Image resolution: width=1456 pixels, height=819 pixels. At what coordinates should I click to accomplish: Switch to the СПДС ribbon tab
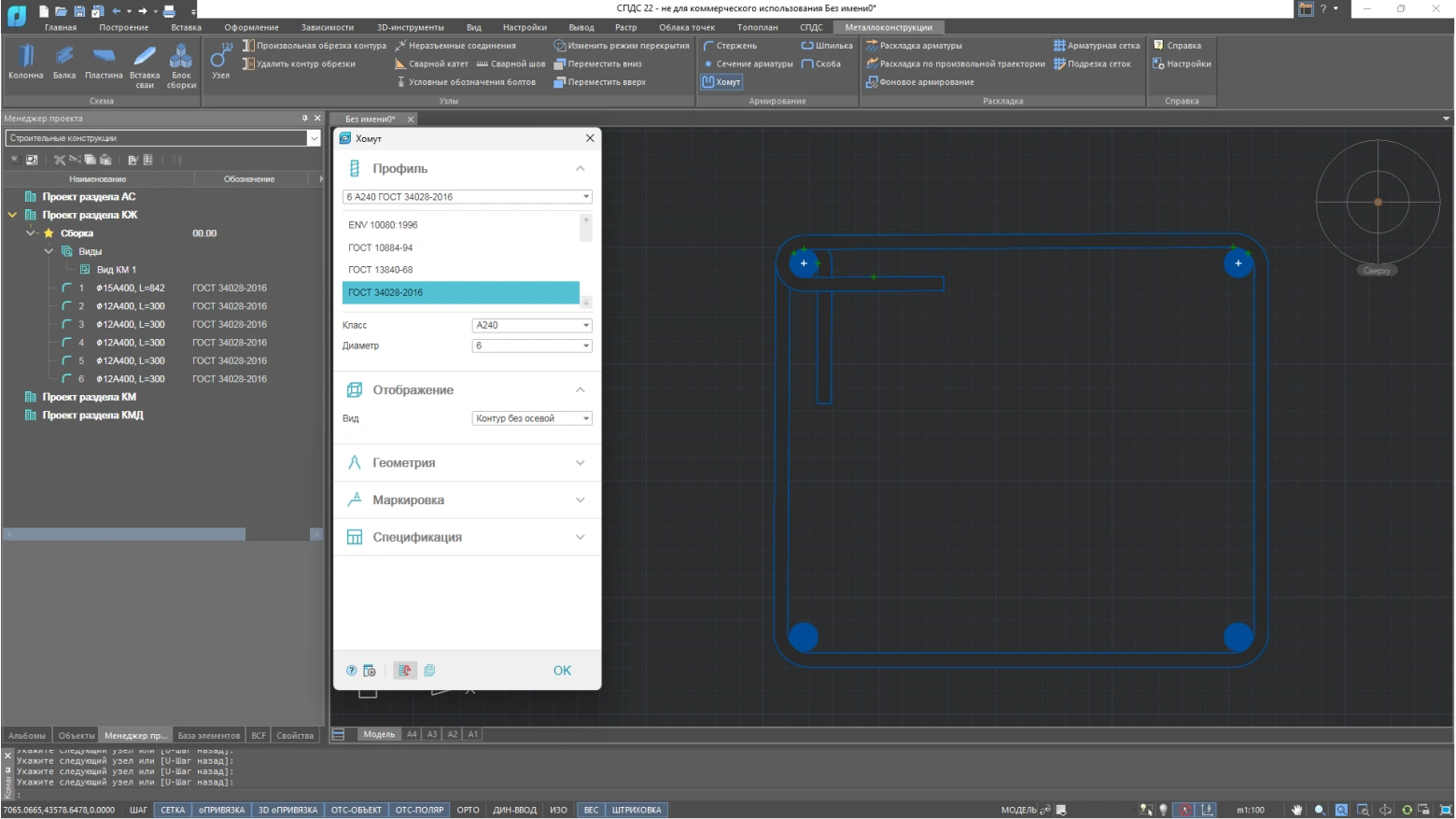[811, 27]
